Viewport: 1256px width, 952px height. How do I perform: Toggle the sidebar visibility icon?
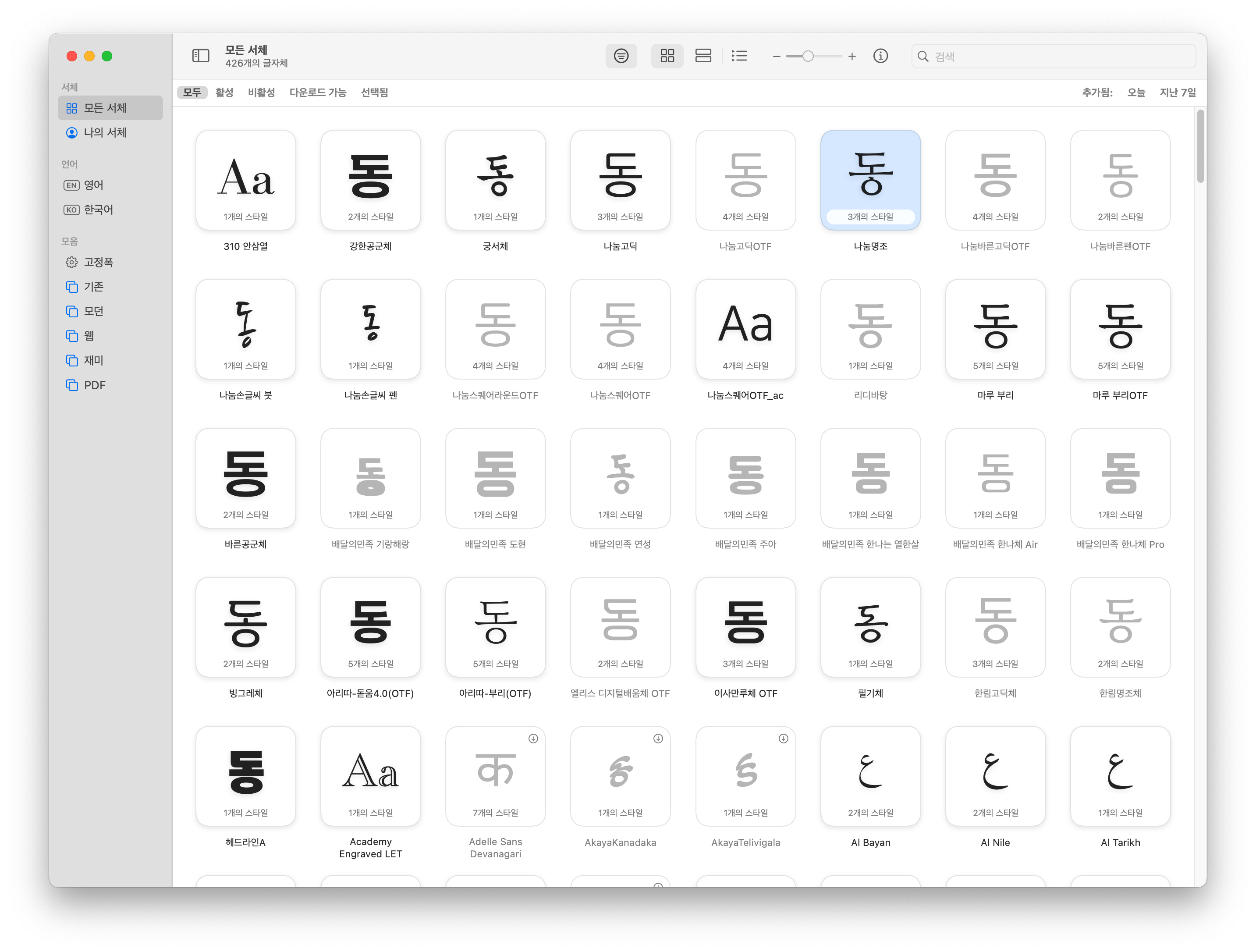pyautogui.click(x=200, y=56)
